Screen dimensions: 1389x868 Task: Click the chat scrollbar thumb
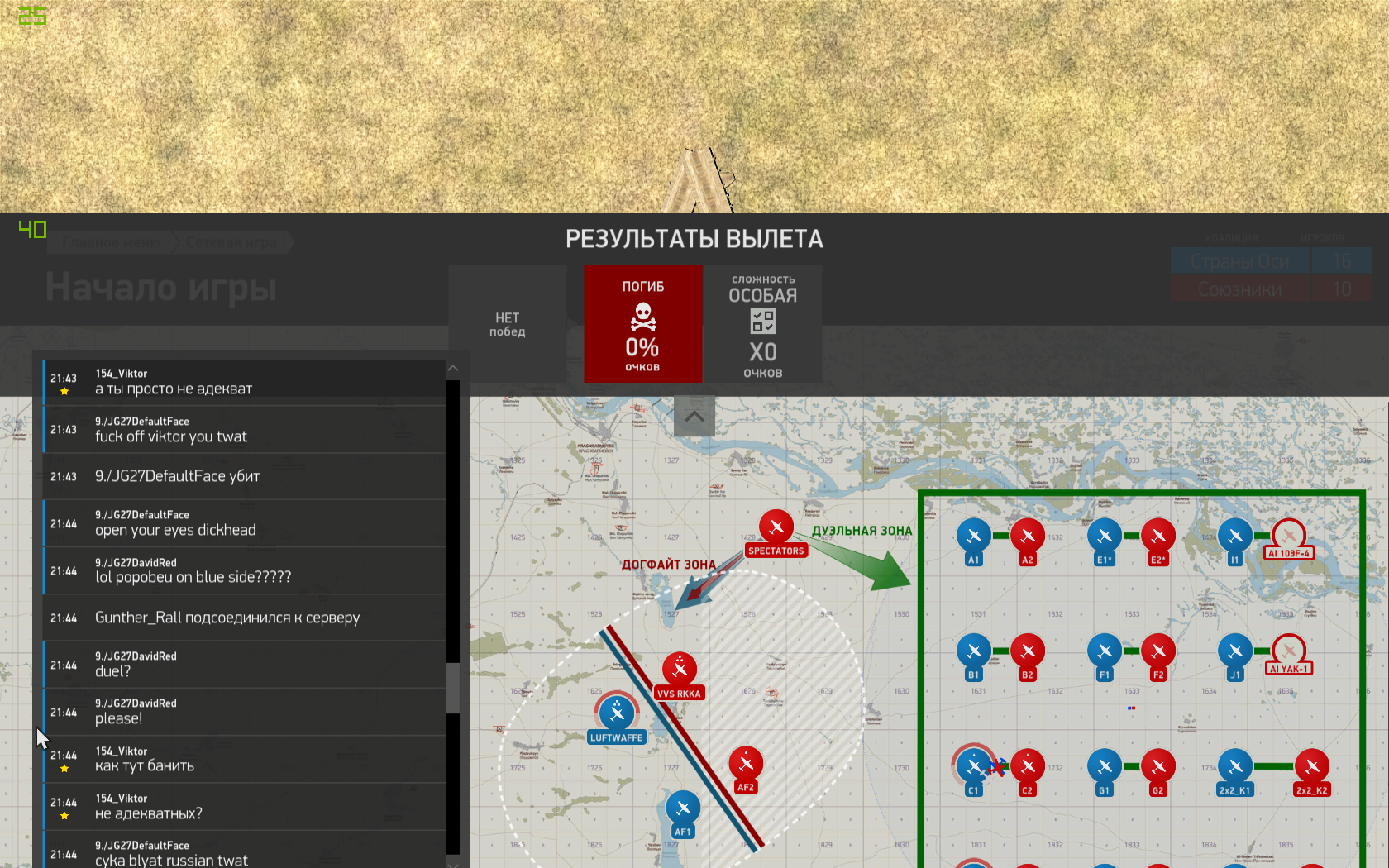(x=452, y=687)
